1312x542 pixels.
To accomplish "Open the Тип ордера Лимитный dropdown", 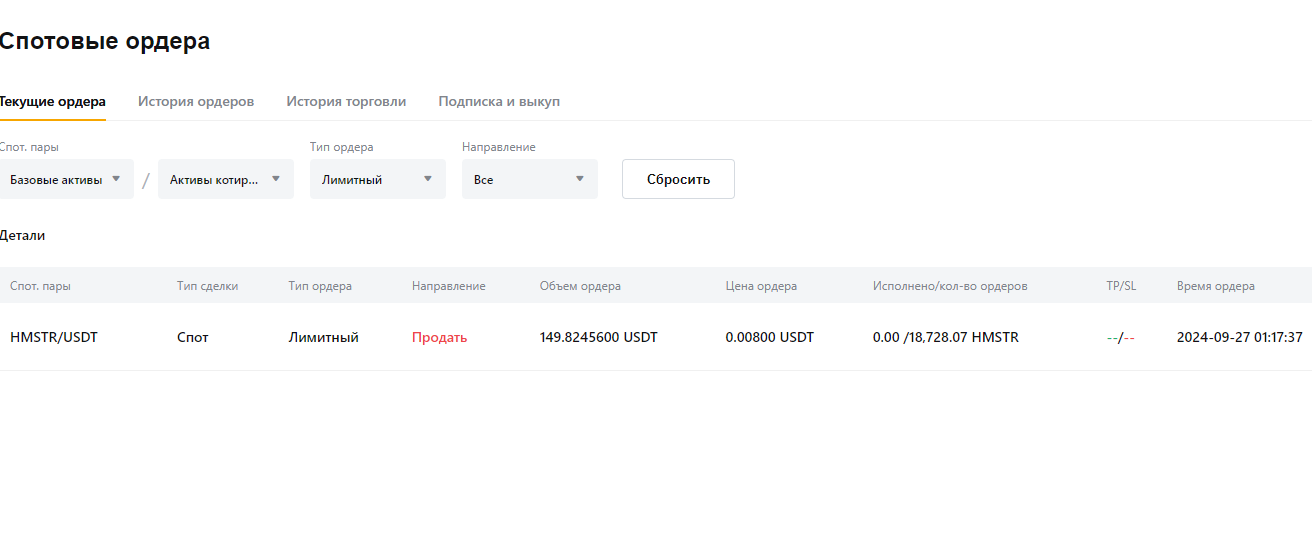I will tap(378, 179).
